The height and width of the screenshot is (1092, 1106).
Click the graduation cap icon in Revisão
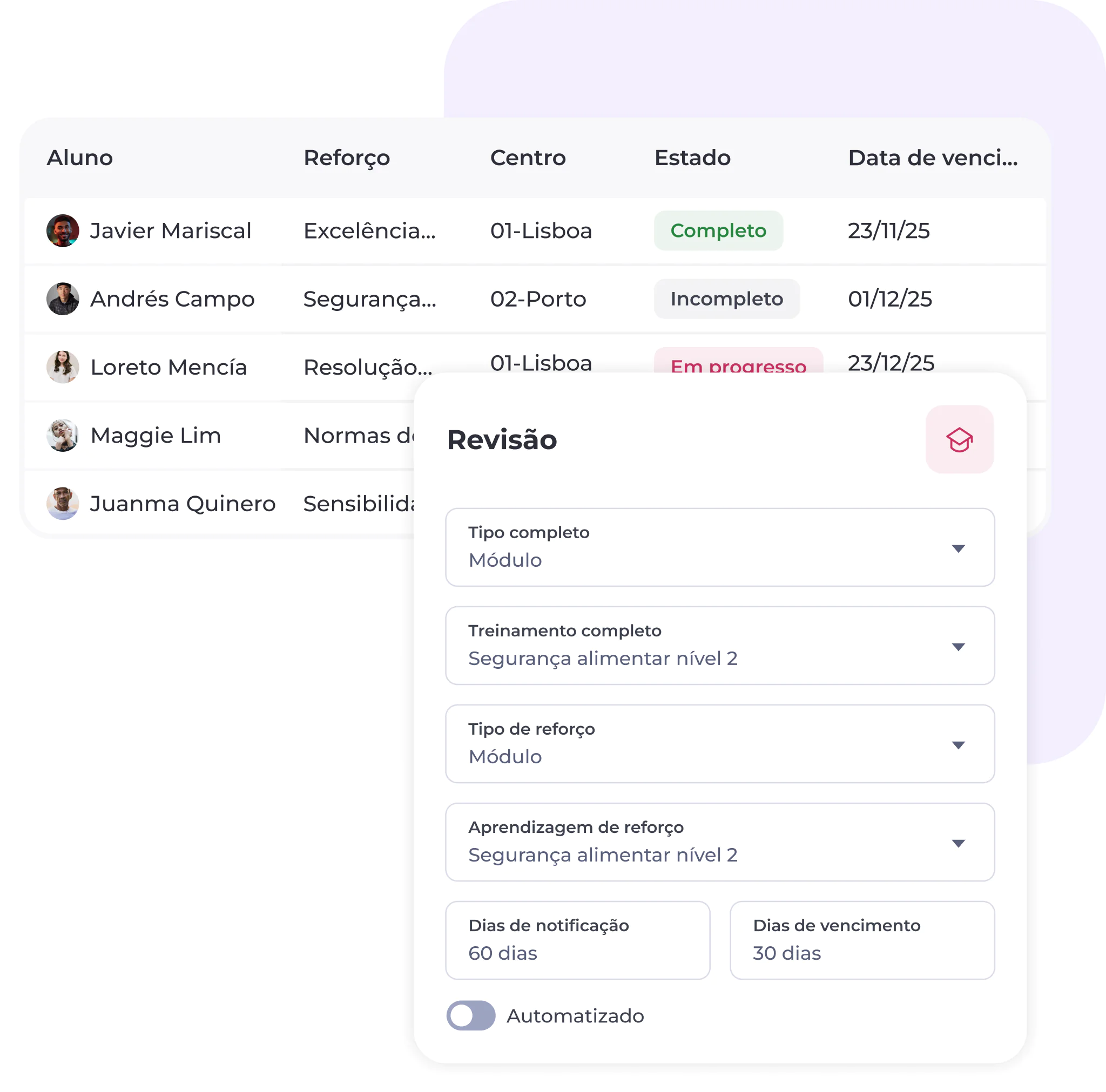pos(960,439)
